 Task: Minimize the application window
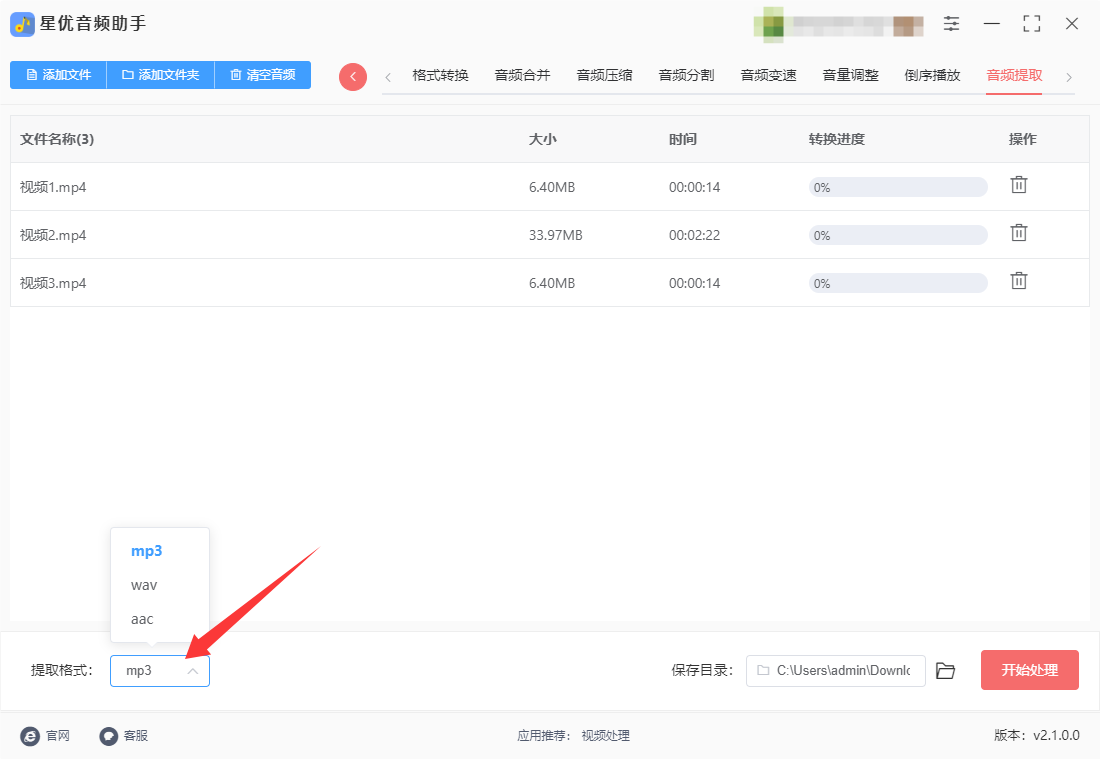coord(992,24)
